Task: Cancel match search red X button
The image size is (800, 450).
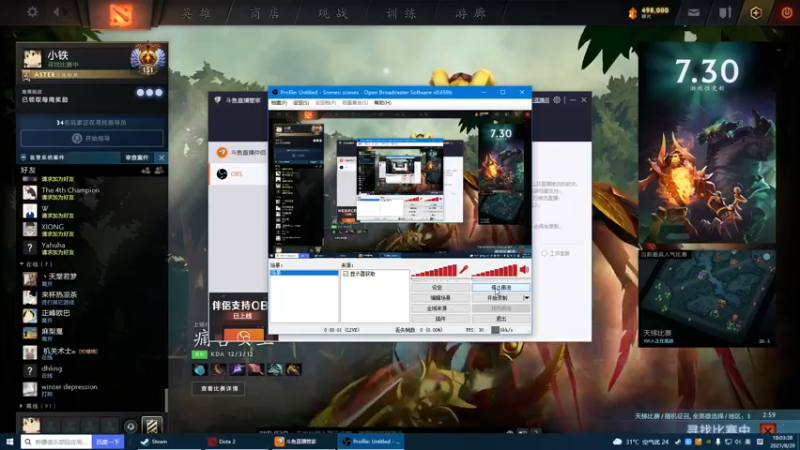Action: [767, 430]
